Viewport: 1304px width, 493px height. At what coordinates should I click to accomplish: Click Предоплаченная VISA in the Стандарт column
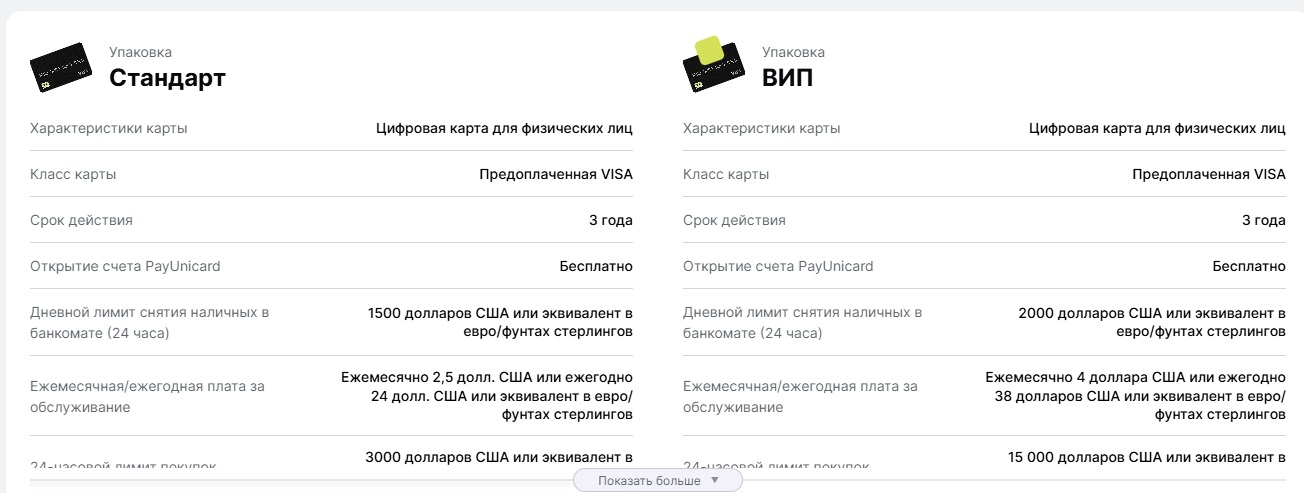click(556, 174)
